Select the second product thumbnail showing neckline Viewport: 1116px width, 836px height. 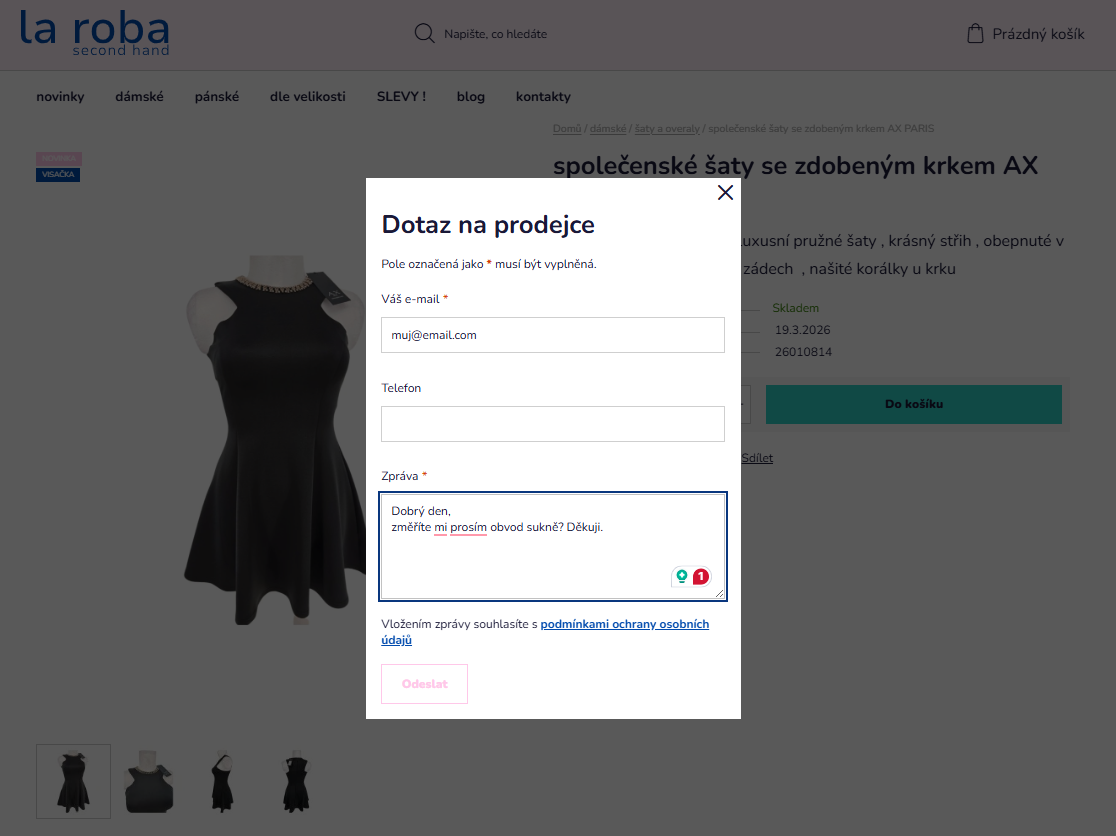coord(149,781)
